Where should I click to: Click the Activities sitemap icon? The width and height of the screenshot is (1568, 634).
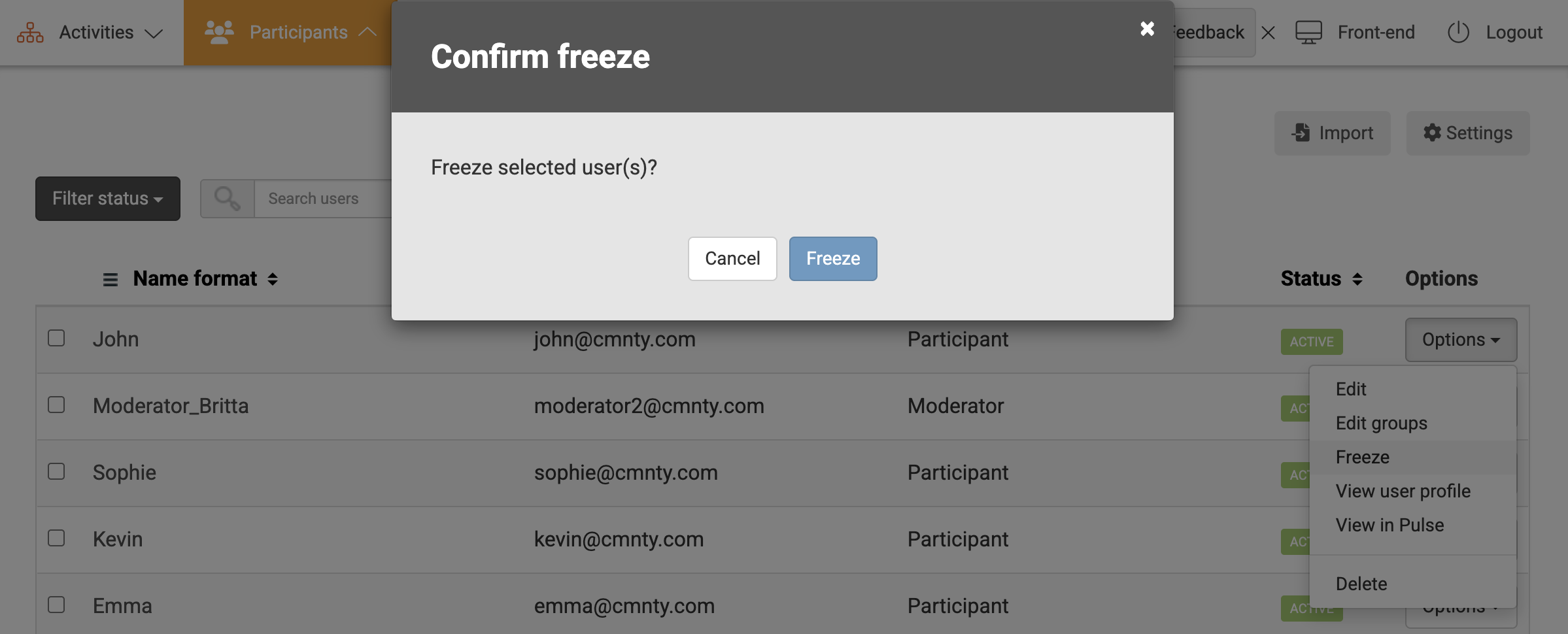tap(30, 33)
